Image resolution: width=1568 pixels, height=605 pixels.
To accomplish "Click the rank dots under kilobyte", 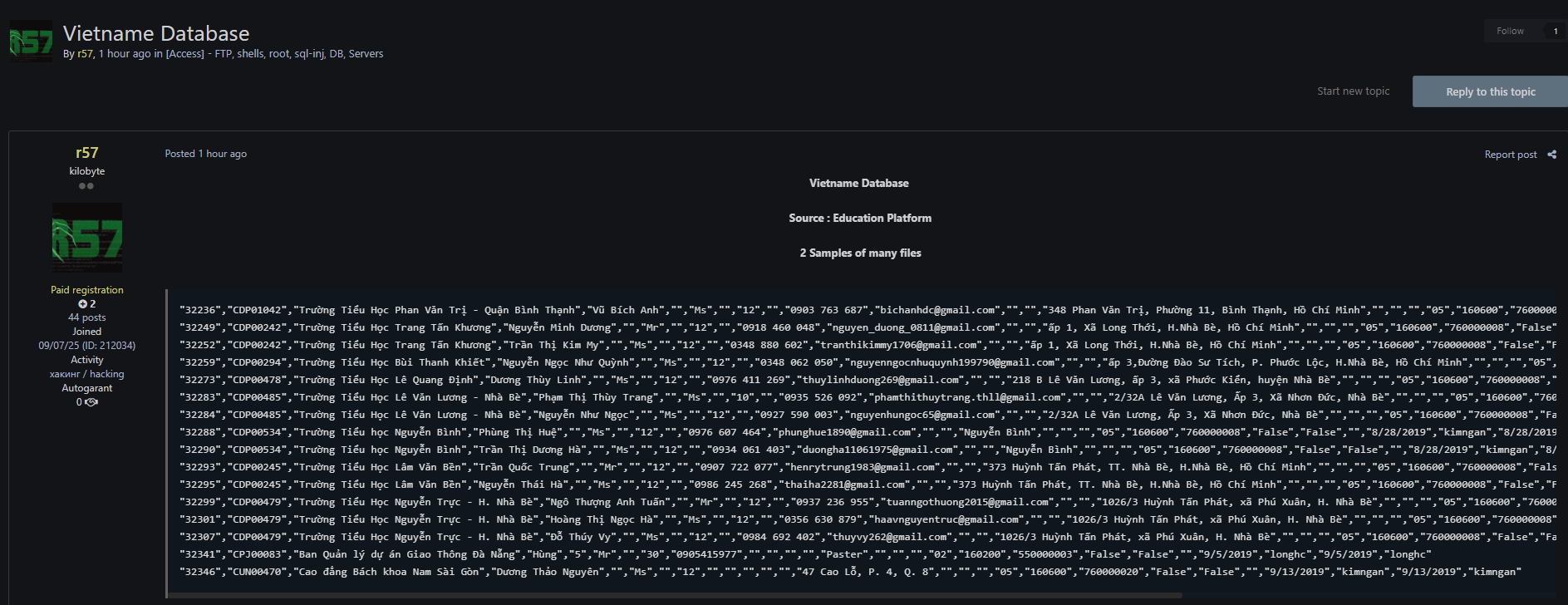I will 86,186.
